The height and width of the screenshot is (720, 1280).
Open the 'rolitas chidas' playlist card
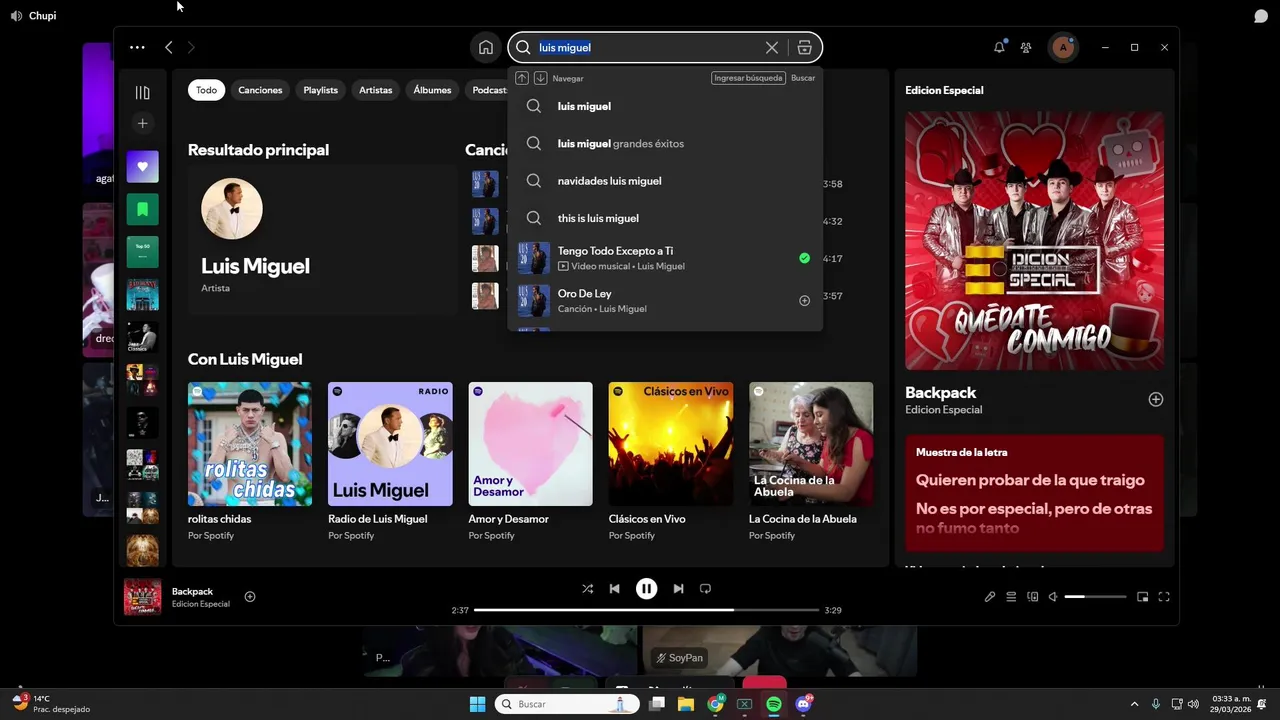pos(250,462)
